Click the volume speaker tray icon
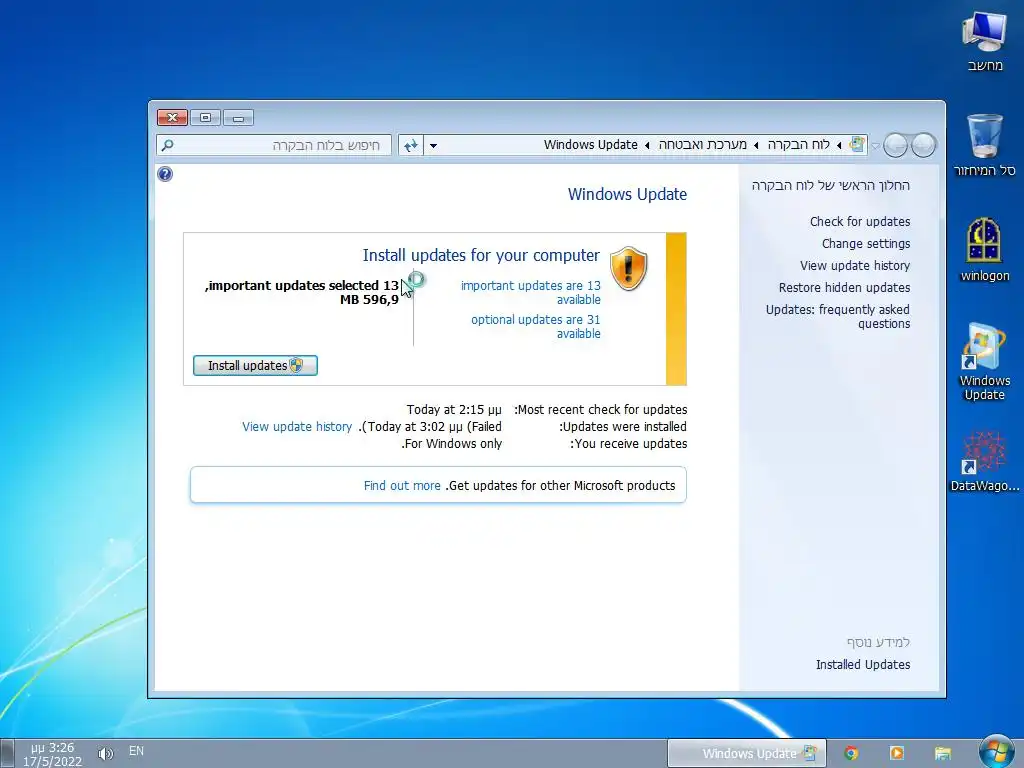This screenshot has width=1024, height=768. point(105,754)
